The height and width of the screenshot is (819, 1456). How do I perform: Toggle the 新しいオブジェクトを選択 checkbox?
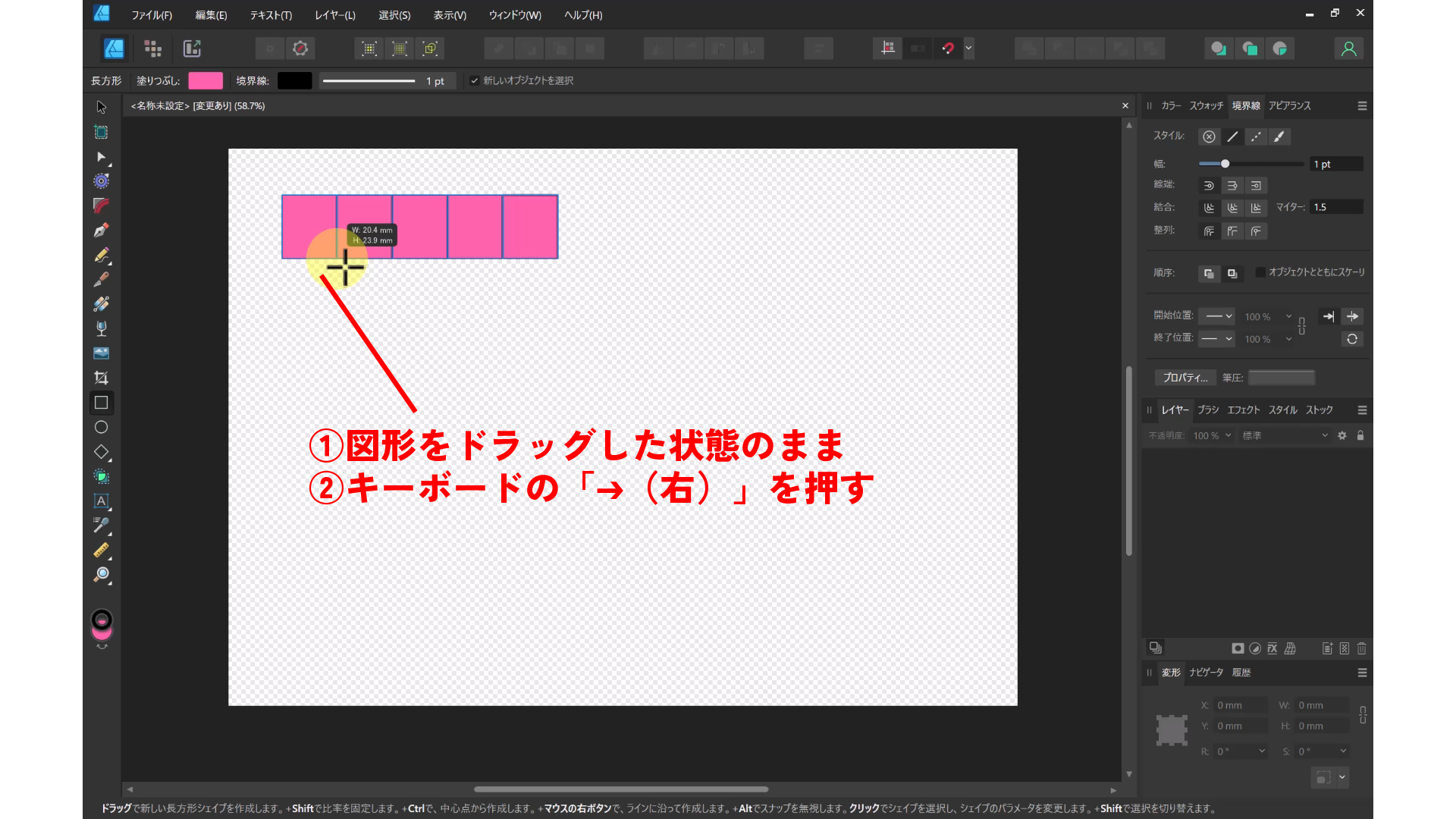coord(475,80)
